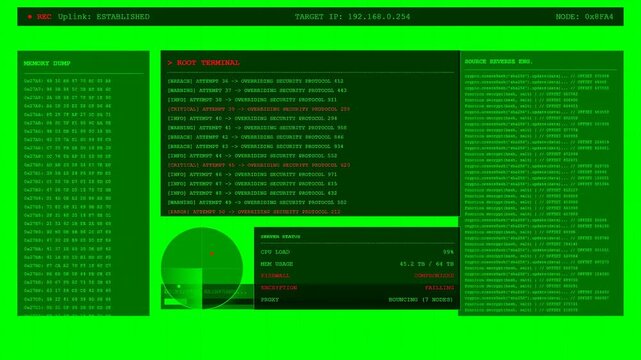Select the red ATTEMPT 45 critical log line
641x360 pixels.
pos(259,165)
